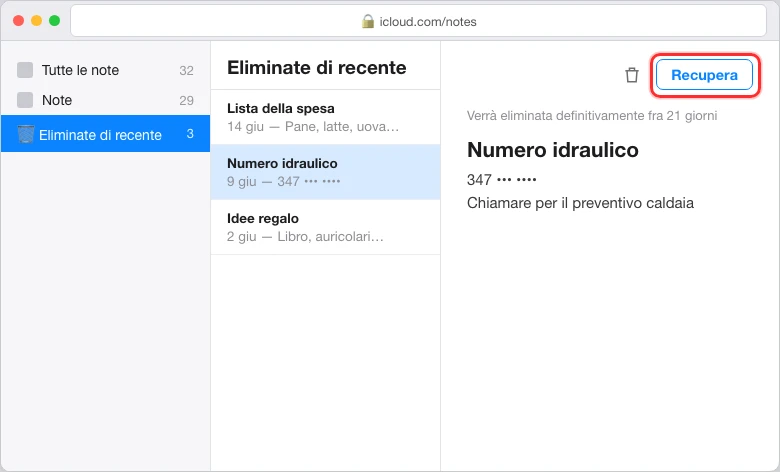Open the Note folder in the sidebar
This screenshot has width=780, height=472.
[x=105, y=100]
